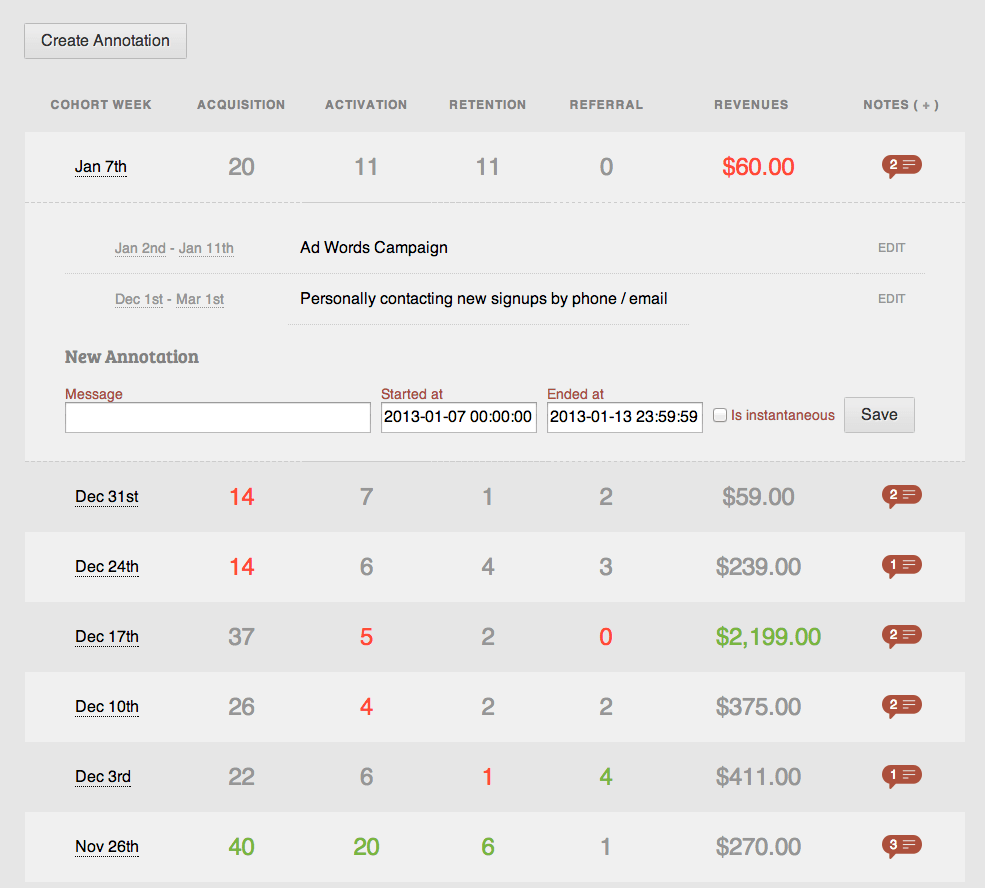Enable the Is instantaneous checkbox
985x888 pixels.
coord(720,416)
